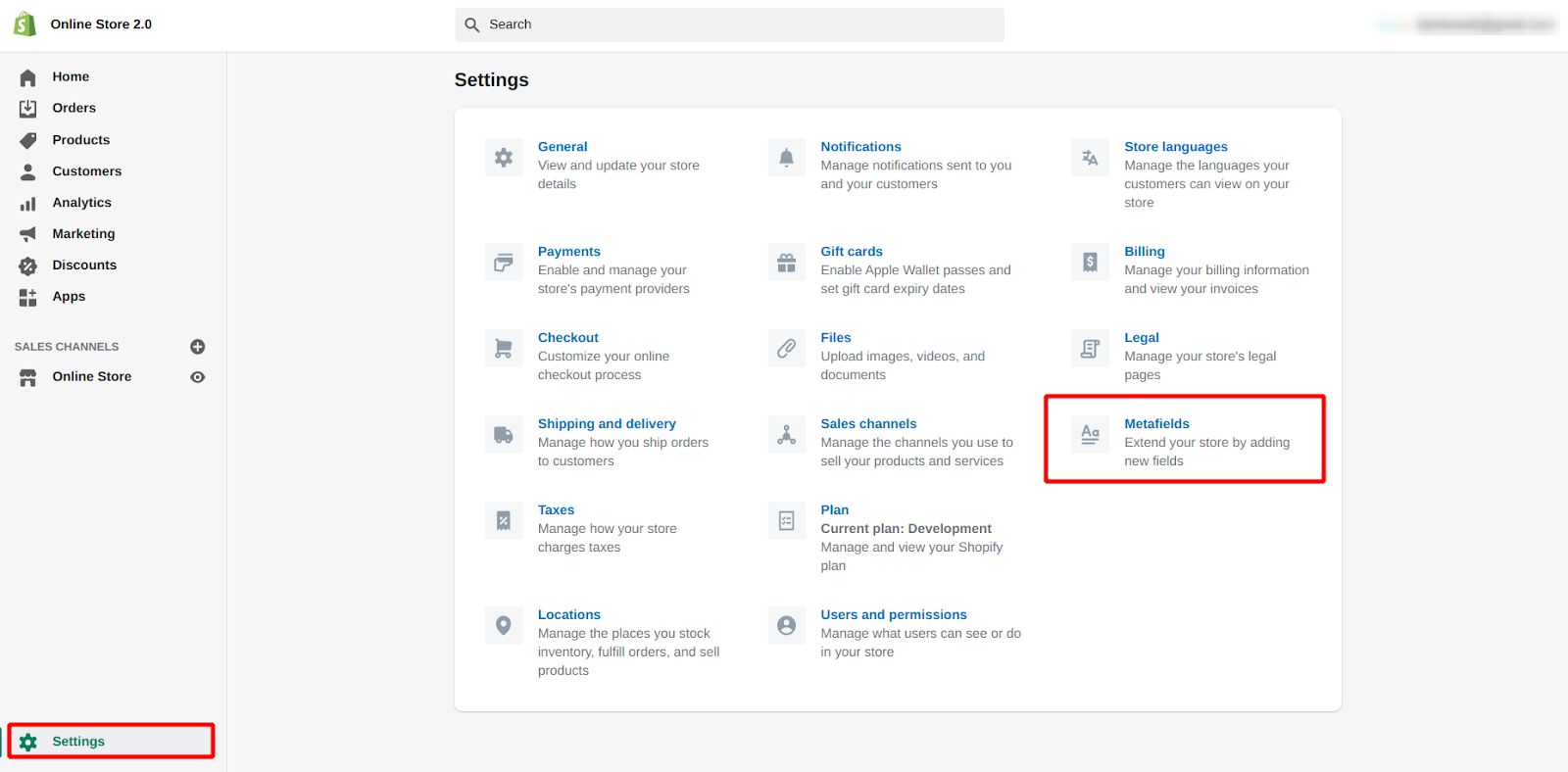Open the Files settings link
This screenshot has width=1568, height=772.
(836, 338)
